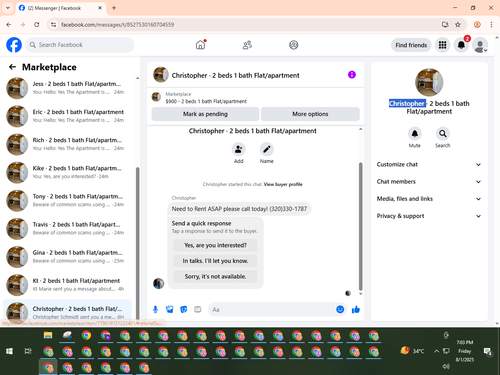Open the Windows notification center icon
500x375 pixels.
tap(488, 351)
